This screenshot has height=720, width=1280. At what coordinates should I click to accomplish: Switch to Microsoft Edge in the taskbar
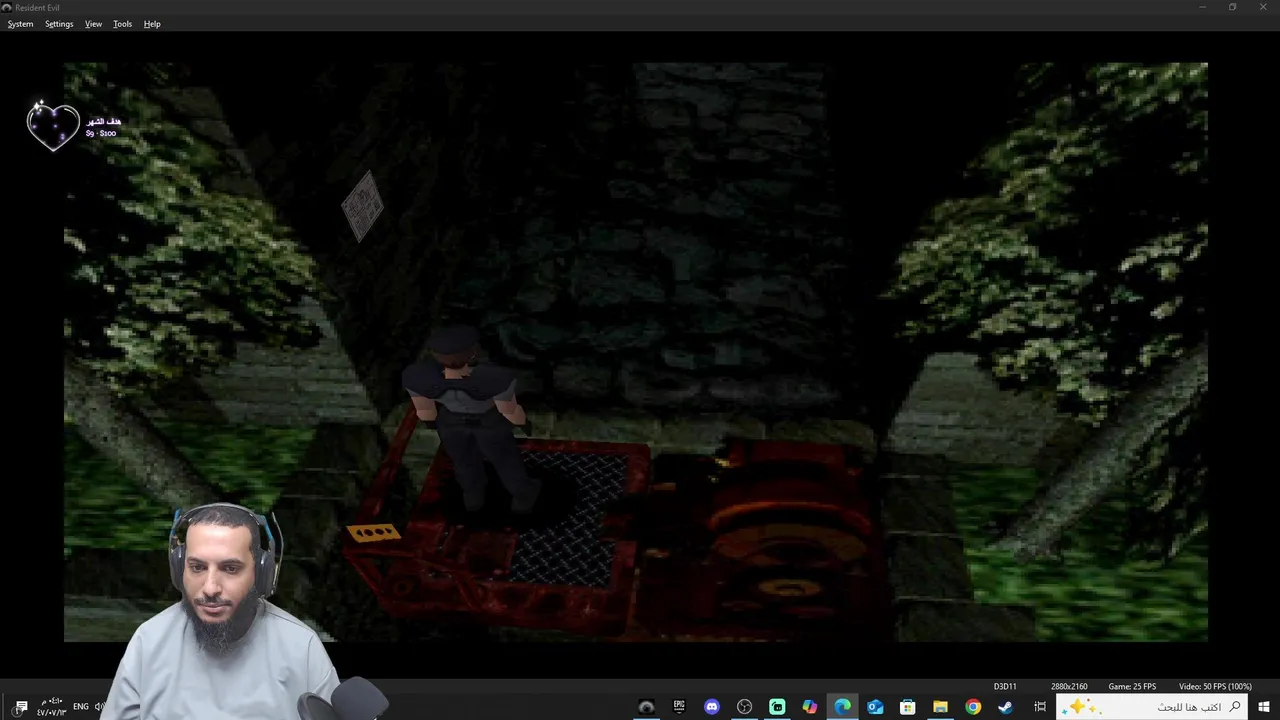pos(843,707)
